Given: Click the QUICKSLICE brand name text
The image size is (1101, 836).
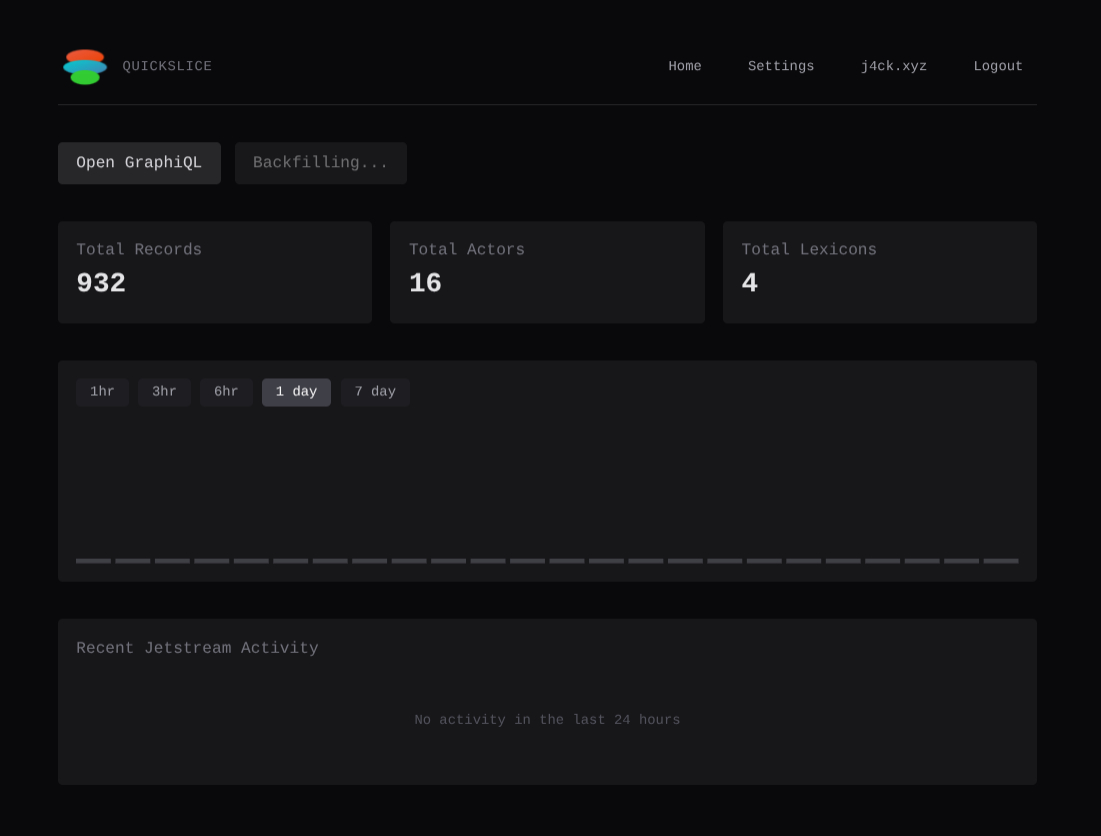Looking at the screenshot, I should tap(167, 67).
